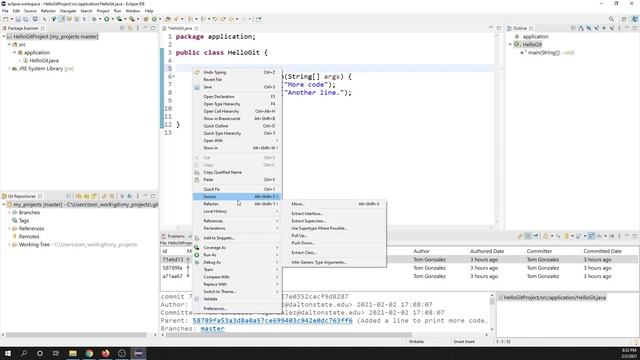Click the Save icon in the context menu
The image size is (640, 360).
click(x=197, y=87)
